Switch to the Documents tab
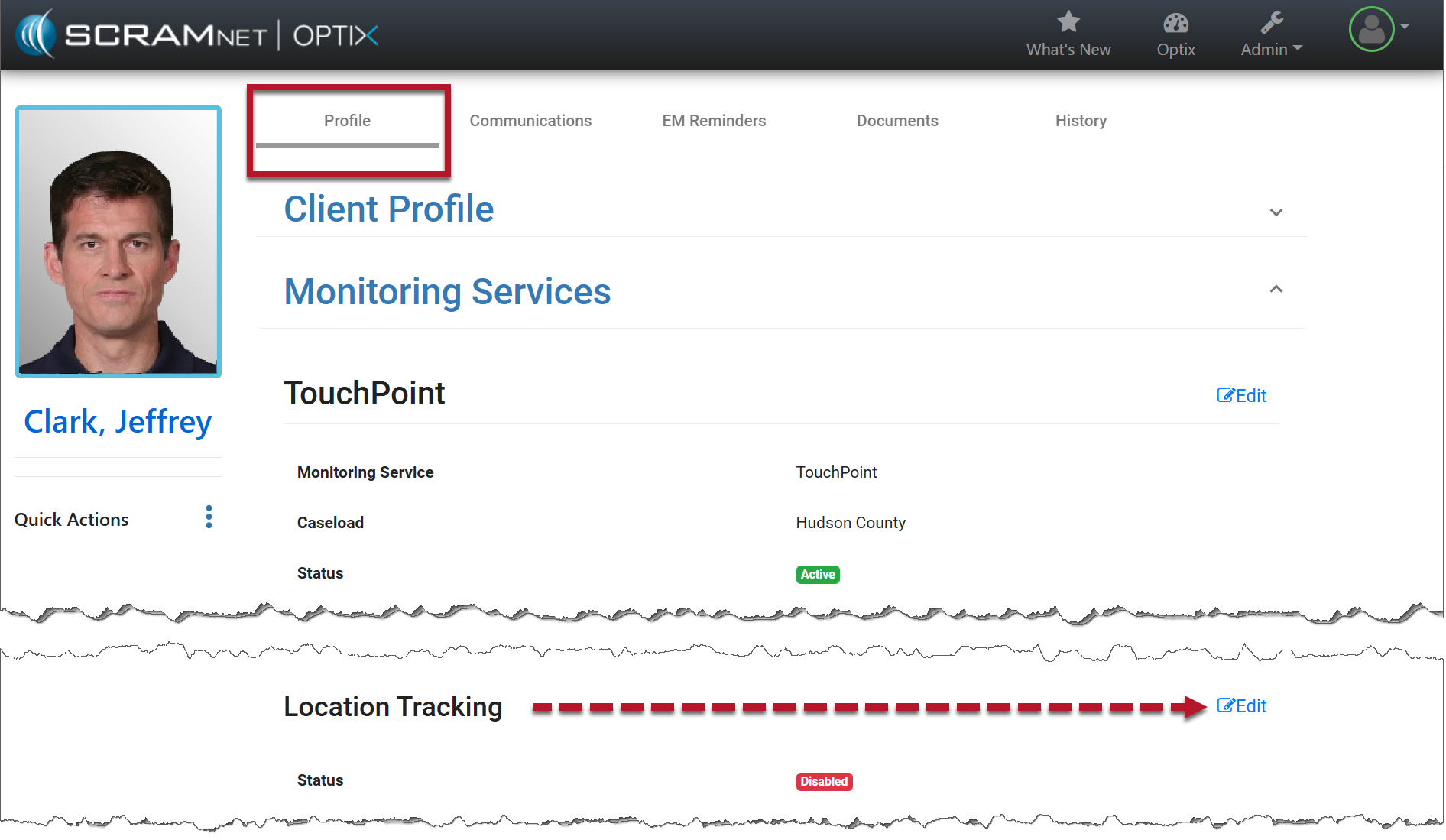1446x840 pixels. [897, 121]
